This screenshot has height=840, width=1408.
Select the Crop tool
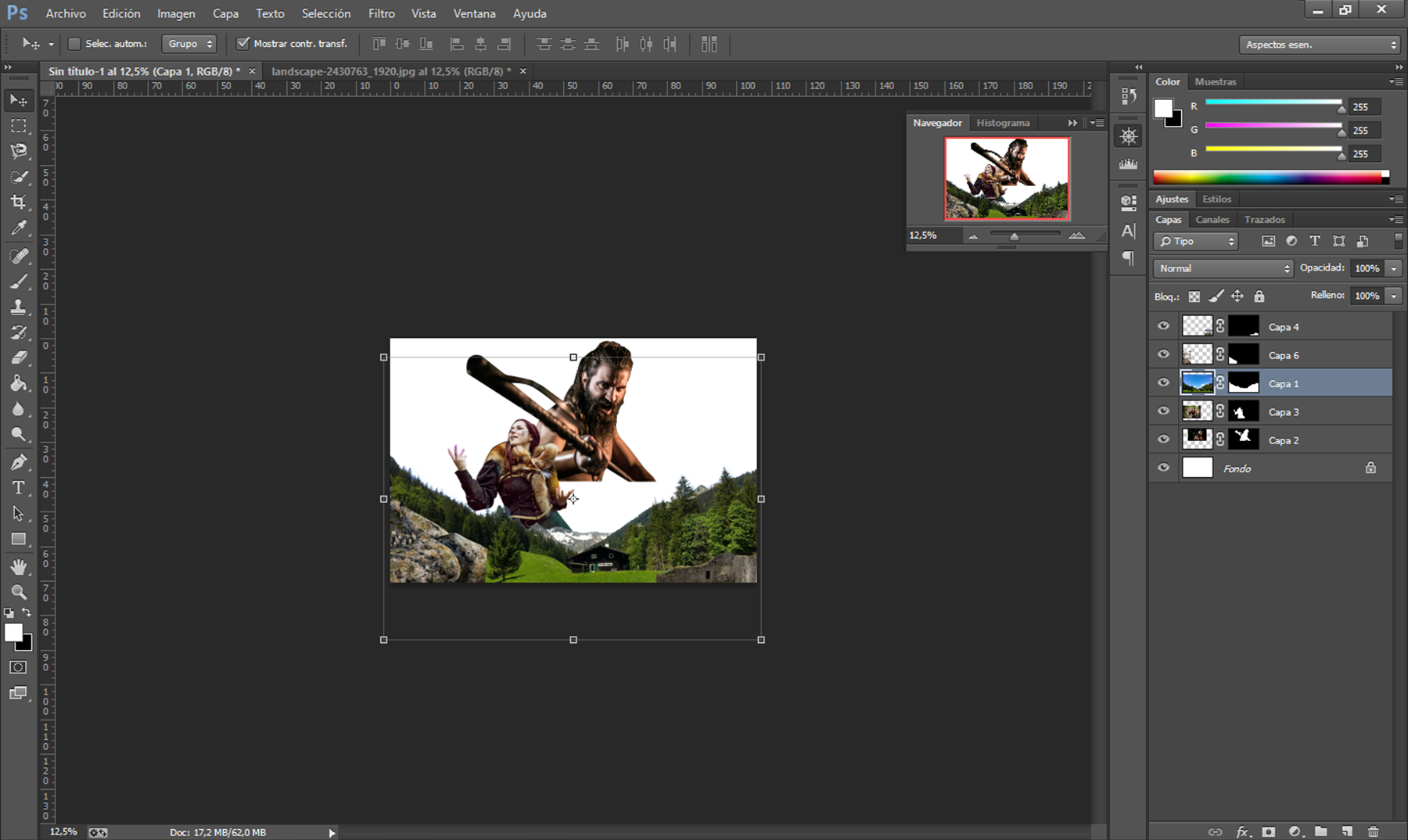pos(19,203)
